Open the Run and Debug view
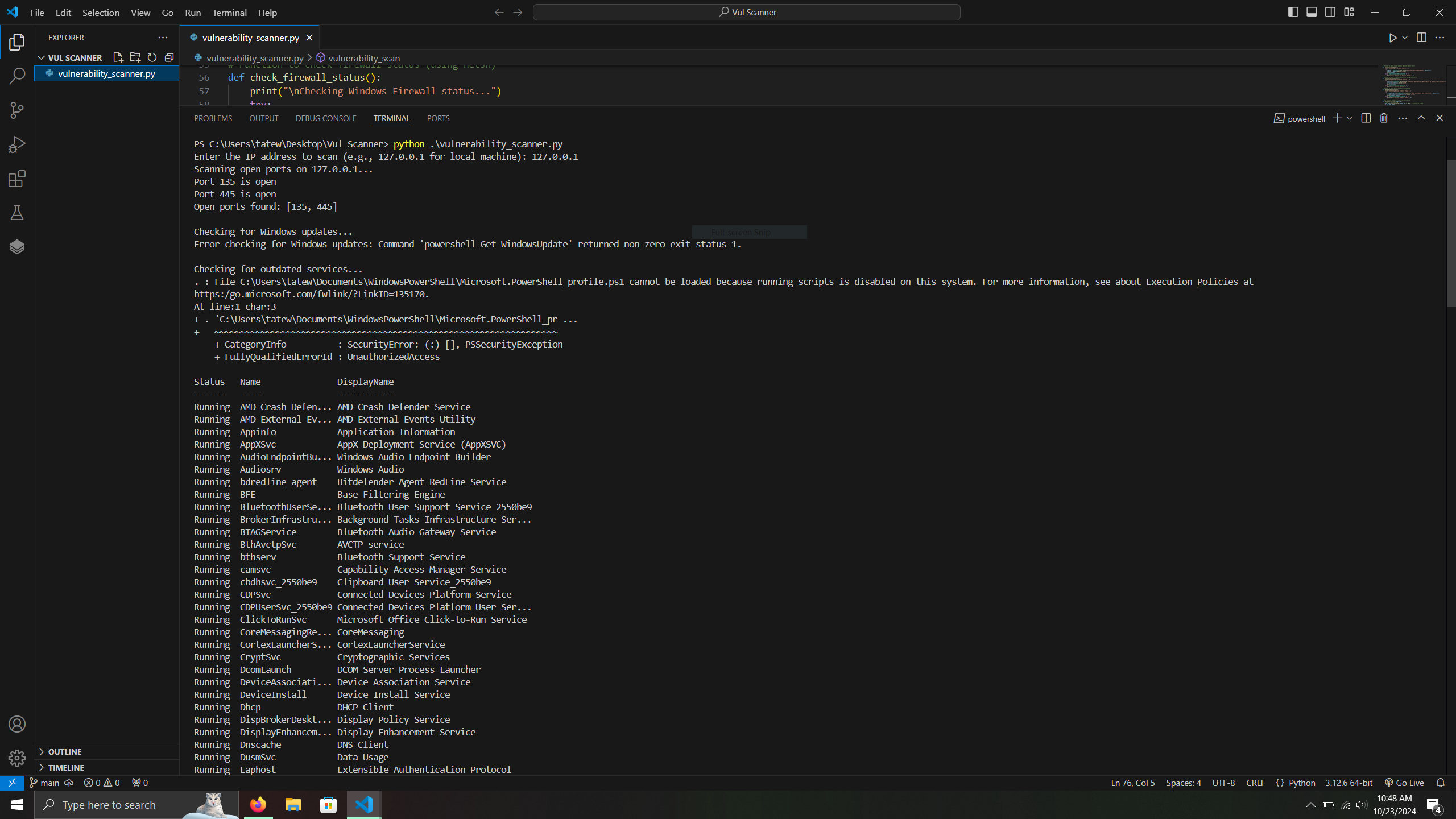This screenshot has height=819, width=1456. pyautogui.click(x=17, y=144)
